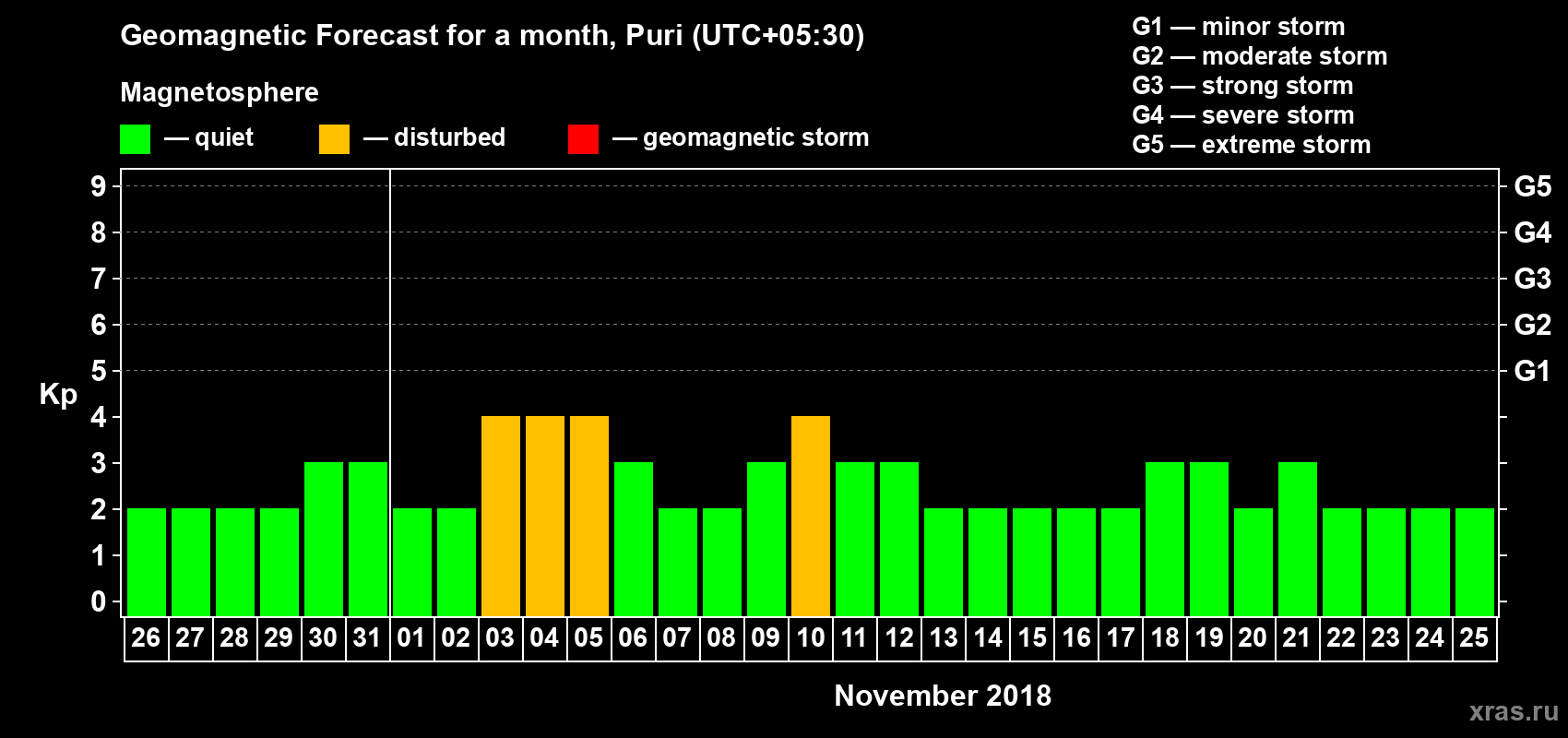
Task: Click the date cell labeled 15
Action: pyautogui.click(x=1032, y=638)
